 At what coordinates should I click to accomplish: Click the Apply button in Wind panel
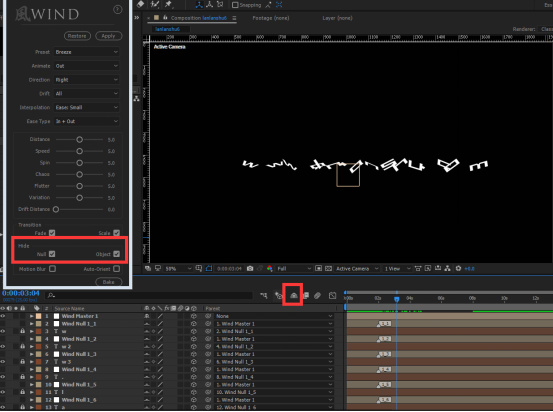tap(109, 36)
